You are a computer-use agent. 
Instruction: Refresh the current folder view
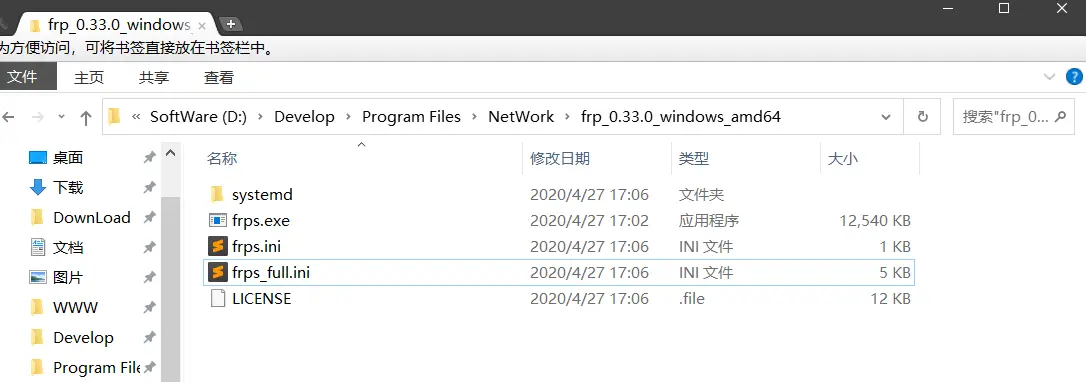(x=923, y=117)
